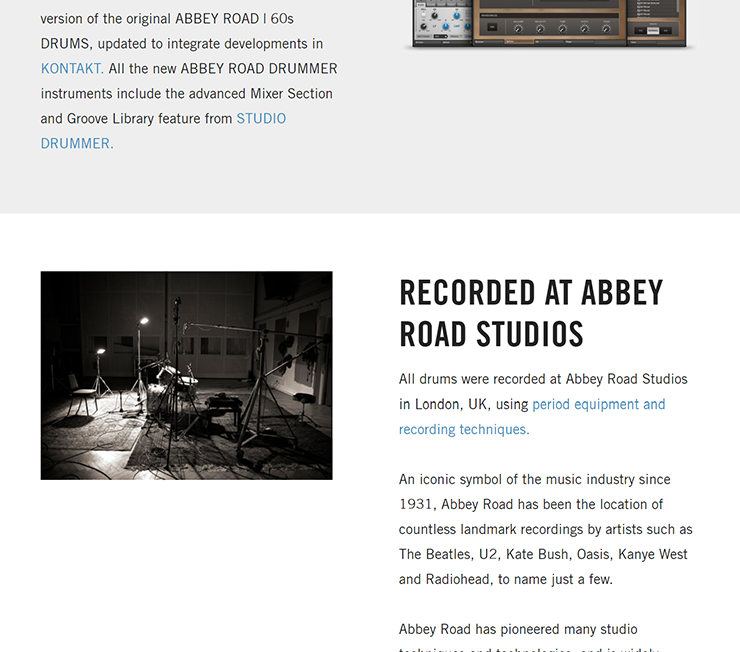This screenshot has height=652, width=740.
Task: Click the Abbey Road drummer instrument screenshot
Action: 549,24
